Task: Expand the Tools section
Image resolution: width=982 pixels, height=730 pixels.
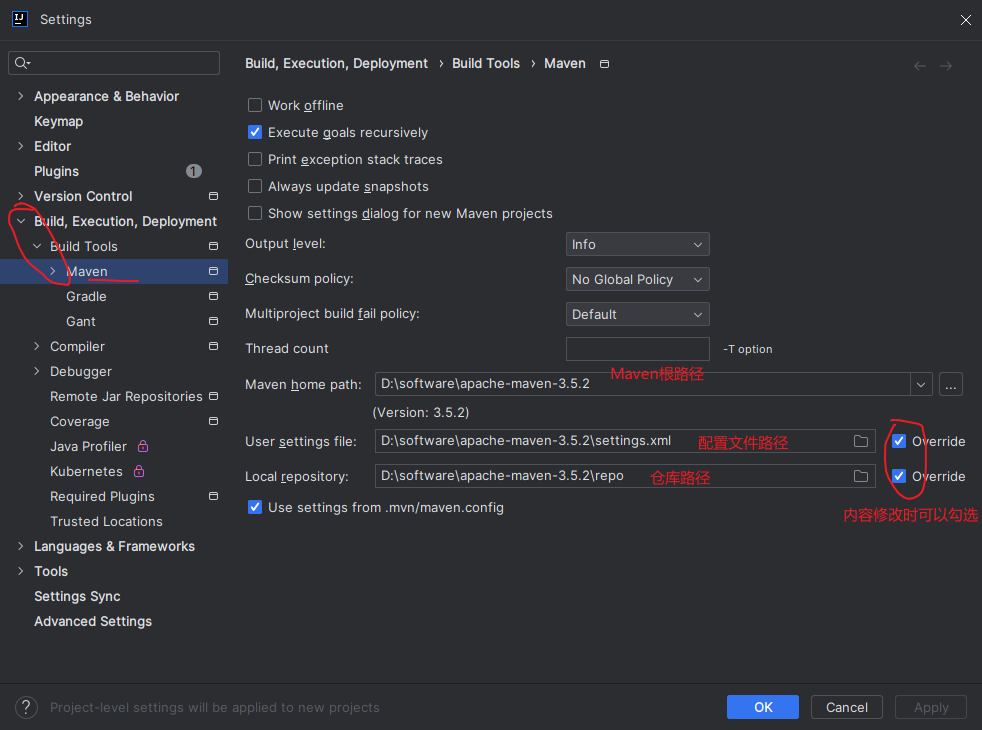Action: tap(21, 571)
